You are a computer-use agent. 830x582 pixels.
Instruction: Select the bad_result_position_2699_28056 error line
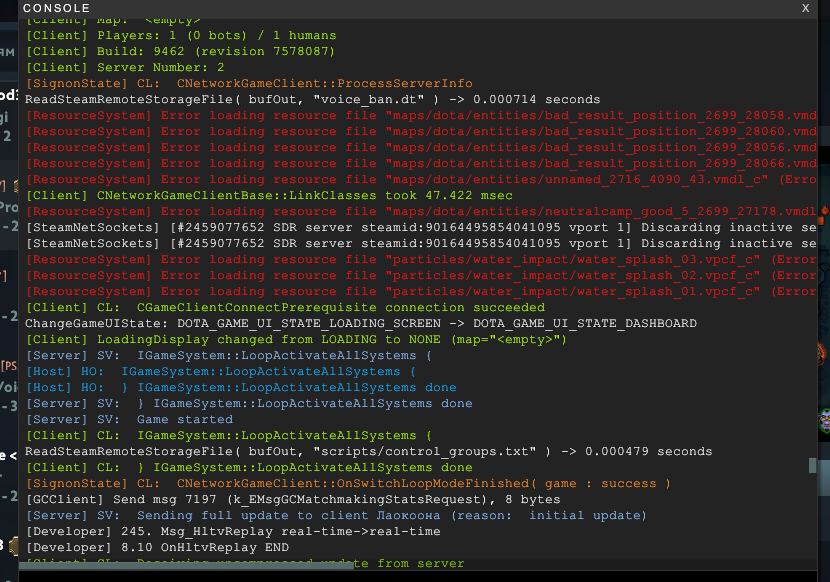[x=421, y=147]
